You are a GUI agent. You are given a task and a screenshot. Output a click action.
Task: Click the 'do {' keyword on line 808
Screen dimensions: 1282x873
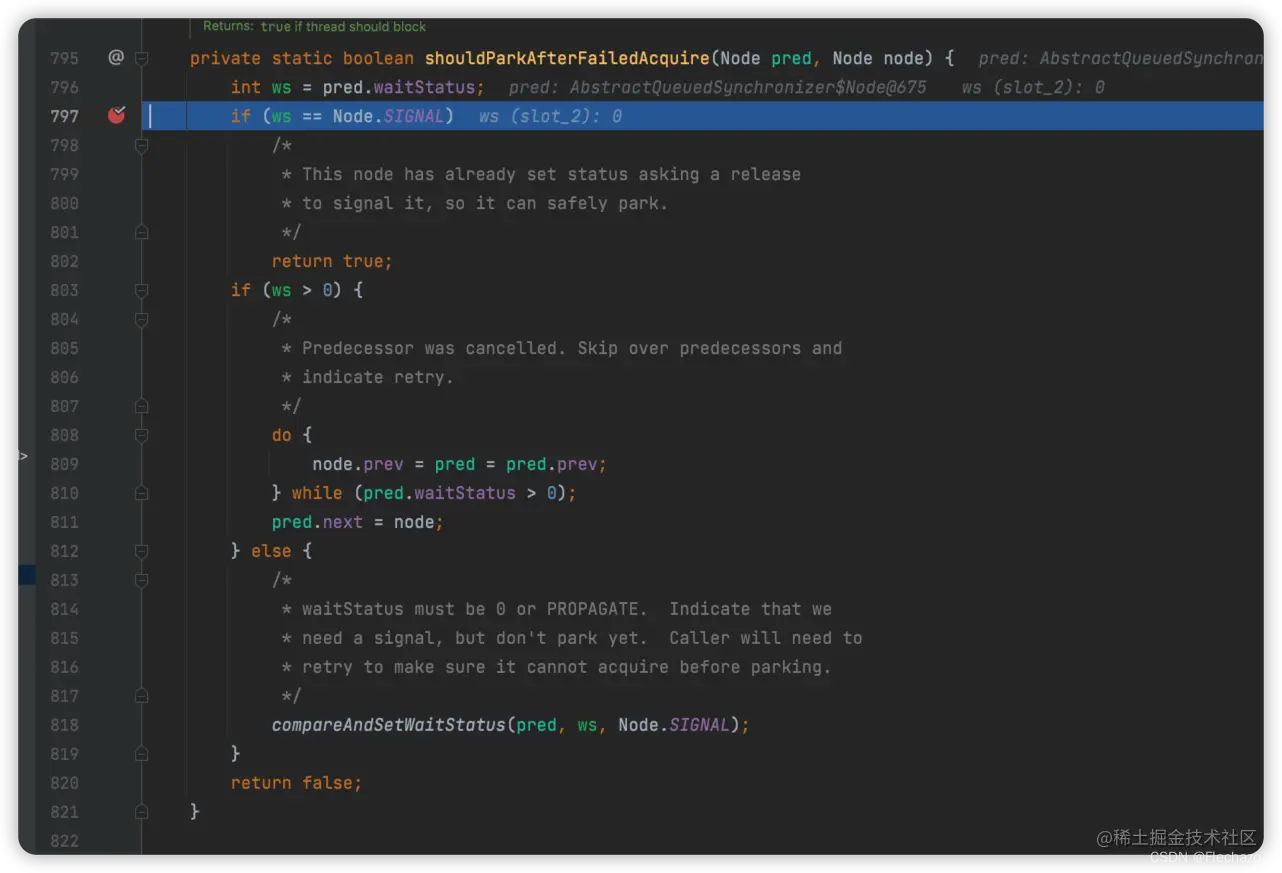(291, 435)
